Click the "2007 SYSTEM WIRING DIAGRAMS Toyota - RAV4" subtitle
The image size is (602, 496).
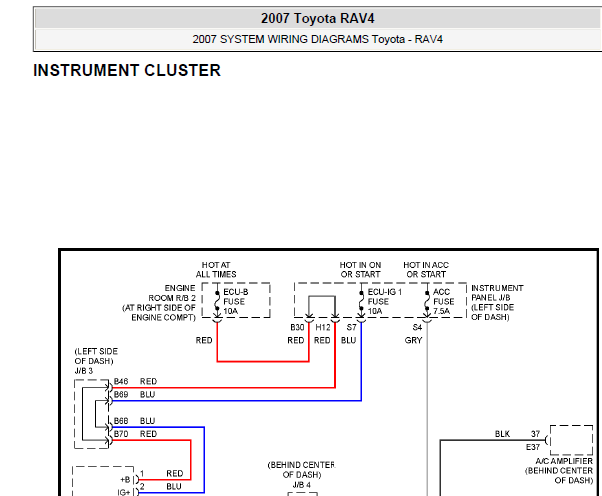(x=318, y=39)
